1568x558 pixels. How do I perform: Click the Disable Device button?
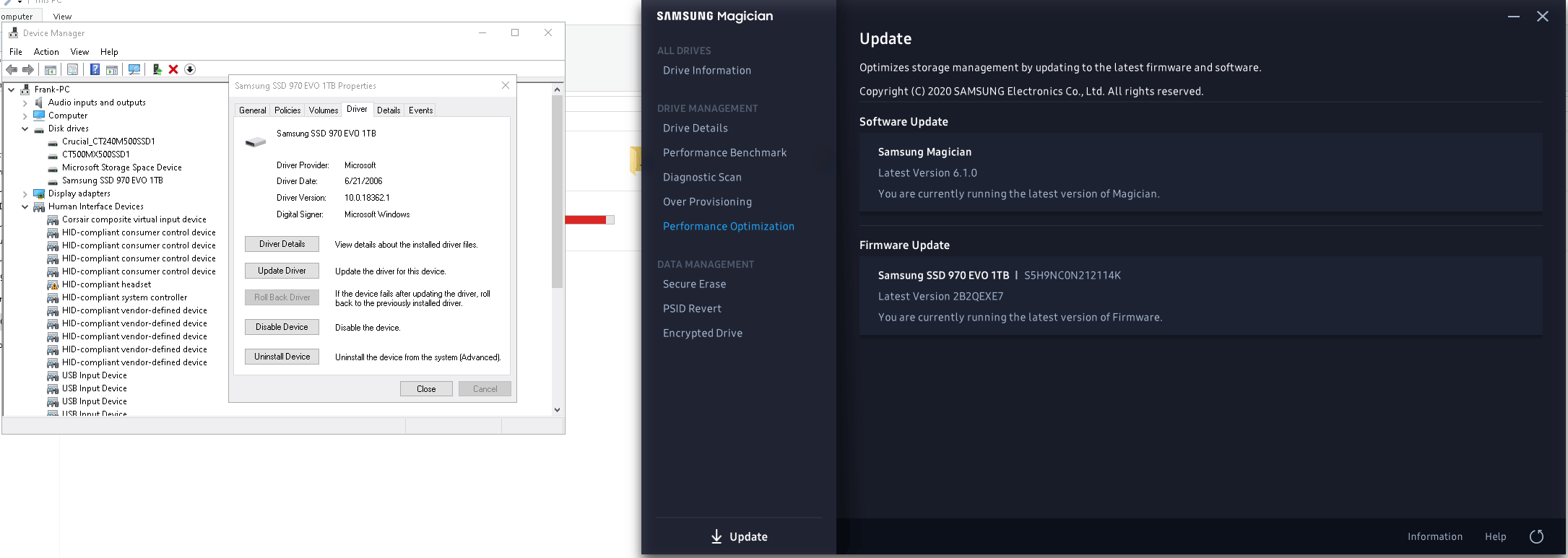(x=282, y=327)
